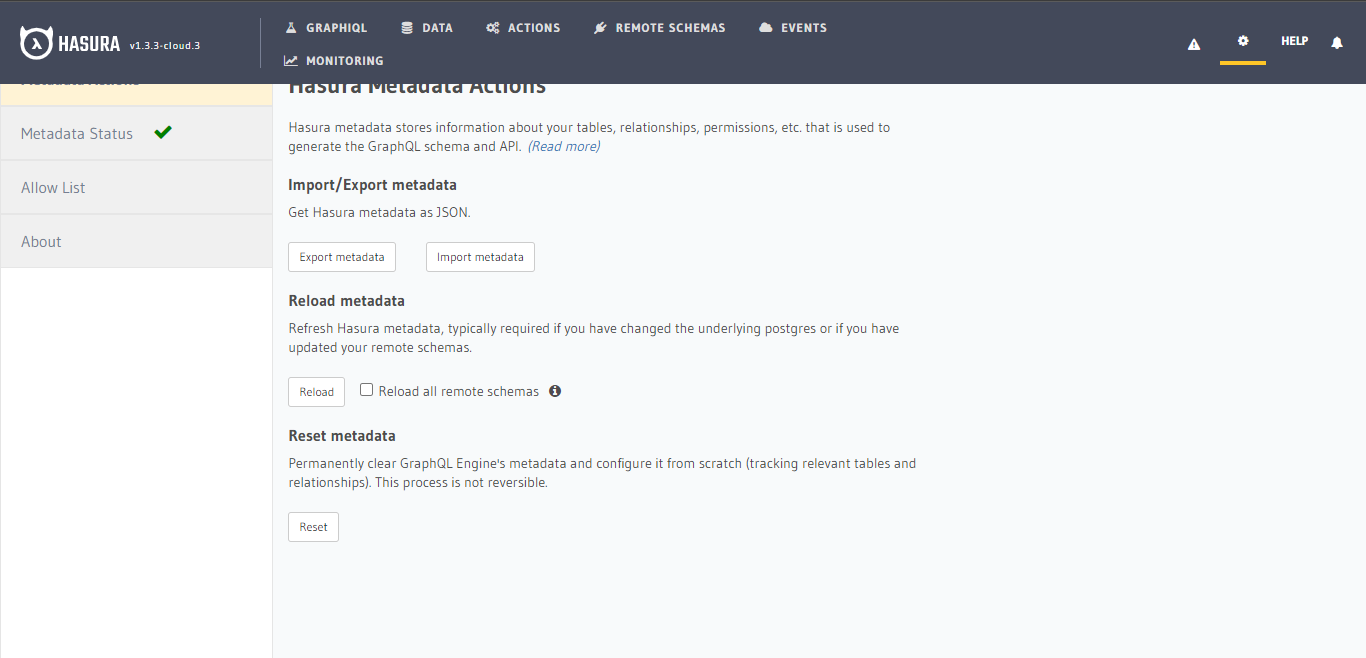Open the notification bell icon
The width and height of the screenshot is (1366, 658).
pos(1337,43)
